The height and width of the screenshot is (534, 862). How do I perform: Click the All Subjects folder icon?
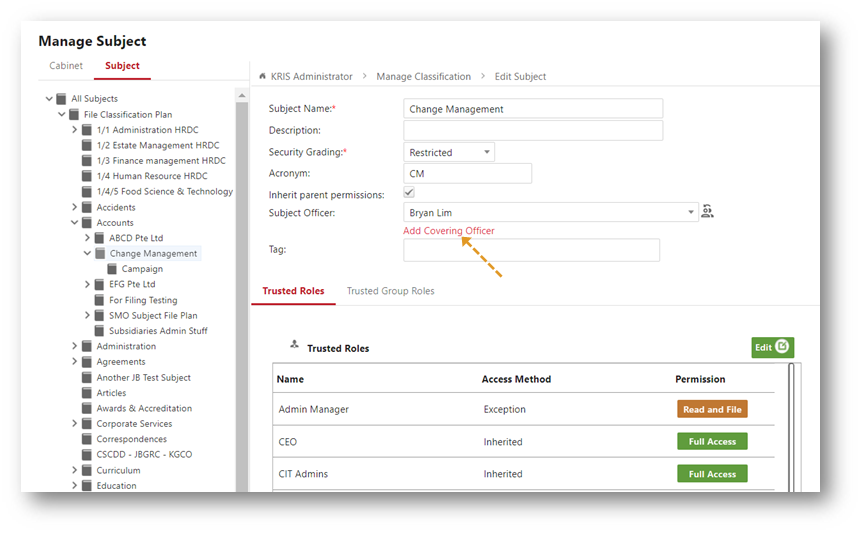(x=61, y=98)
